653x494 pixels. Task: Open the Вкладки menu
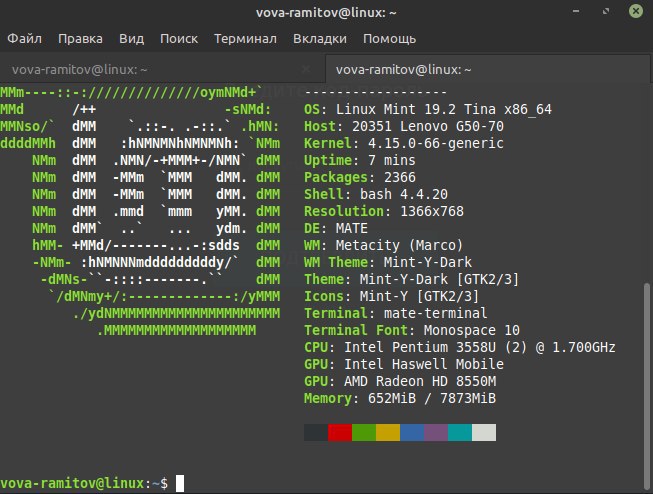pyautogui.click(x=320, y=39)
